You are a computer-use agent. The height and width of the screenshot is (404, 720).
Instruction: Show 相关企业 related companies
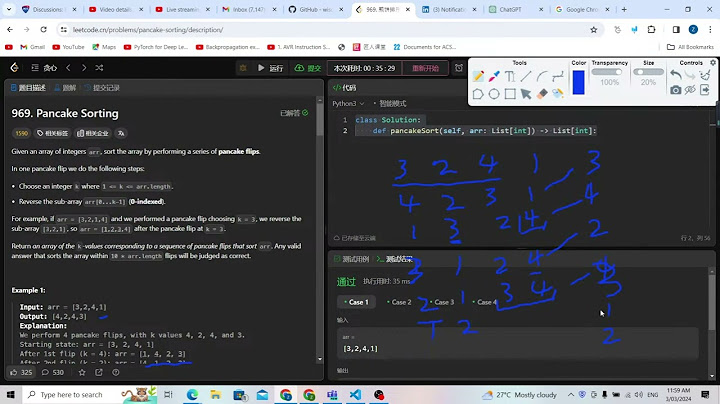93,133
